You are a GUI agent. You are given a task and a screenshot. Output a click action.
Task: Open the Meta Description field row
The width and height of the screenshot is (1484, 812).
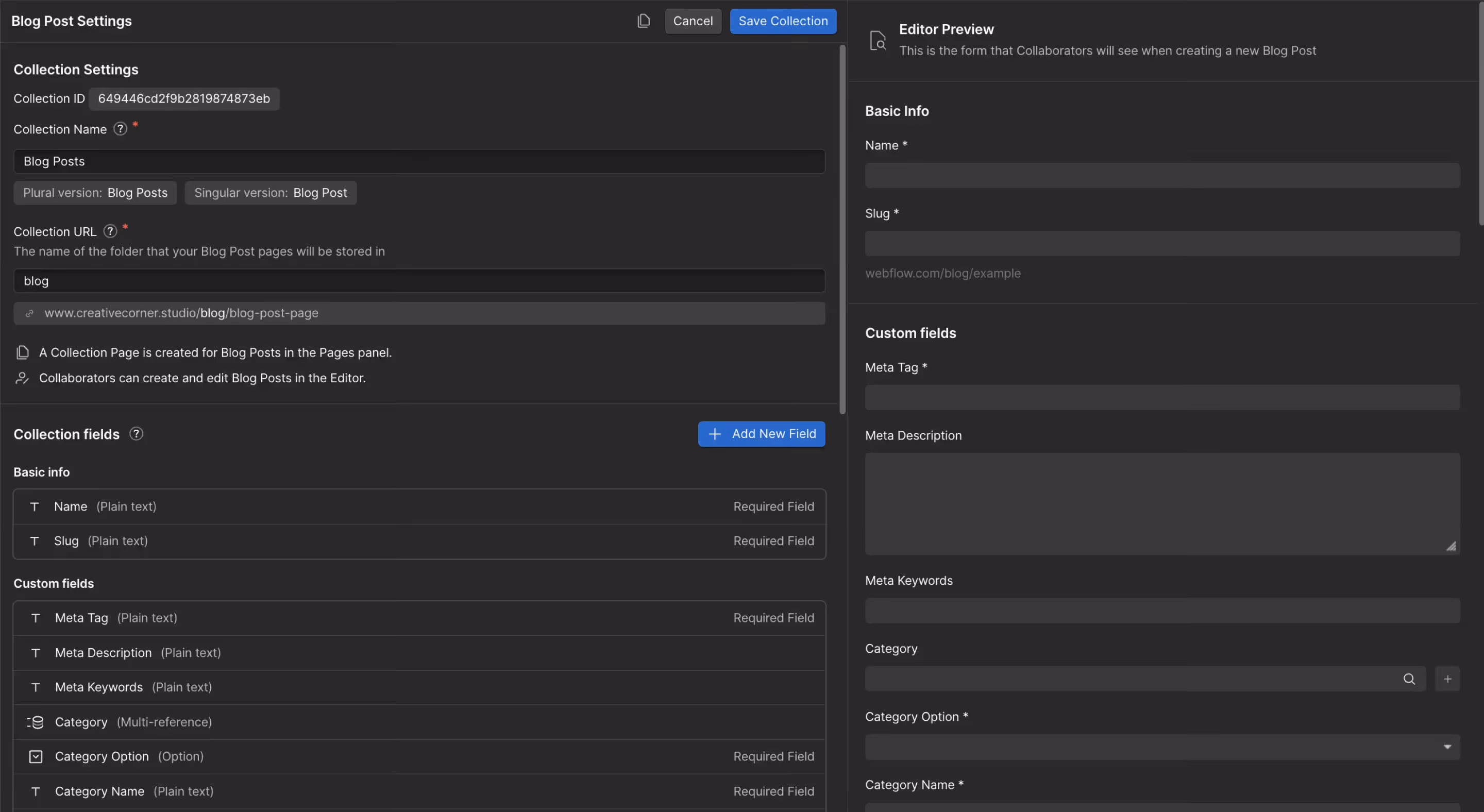click(419, 652)
